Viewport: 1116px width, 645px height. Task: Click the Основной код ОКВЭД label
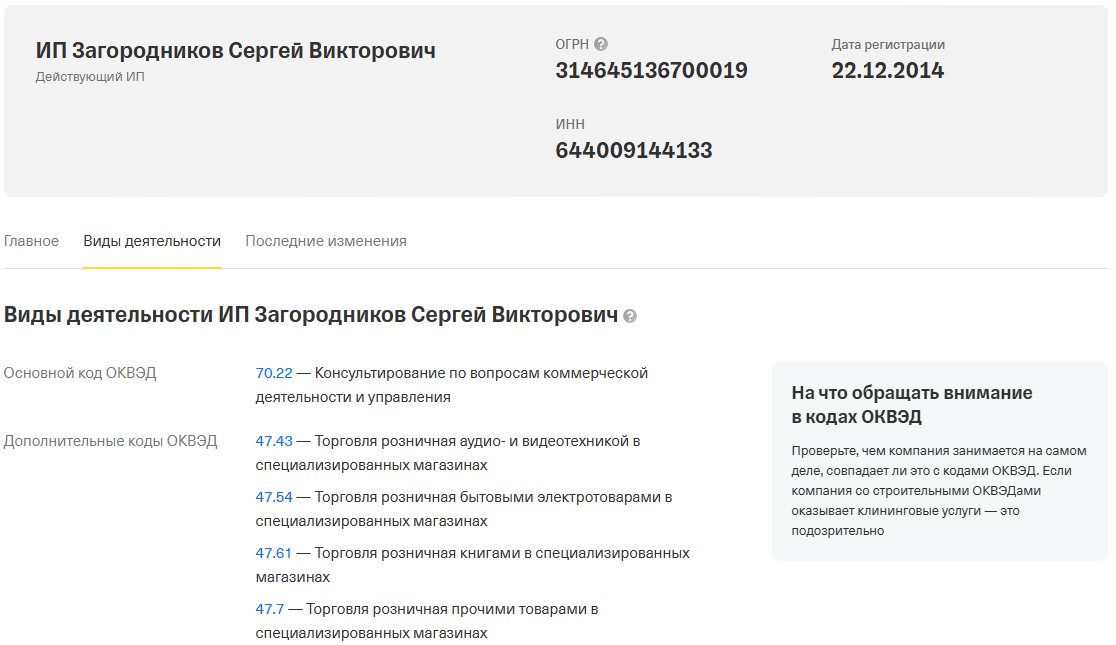(x=80, y=373)
